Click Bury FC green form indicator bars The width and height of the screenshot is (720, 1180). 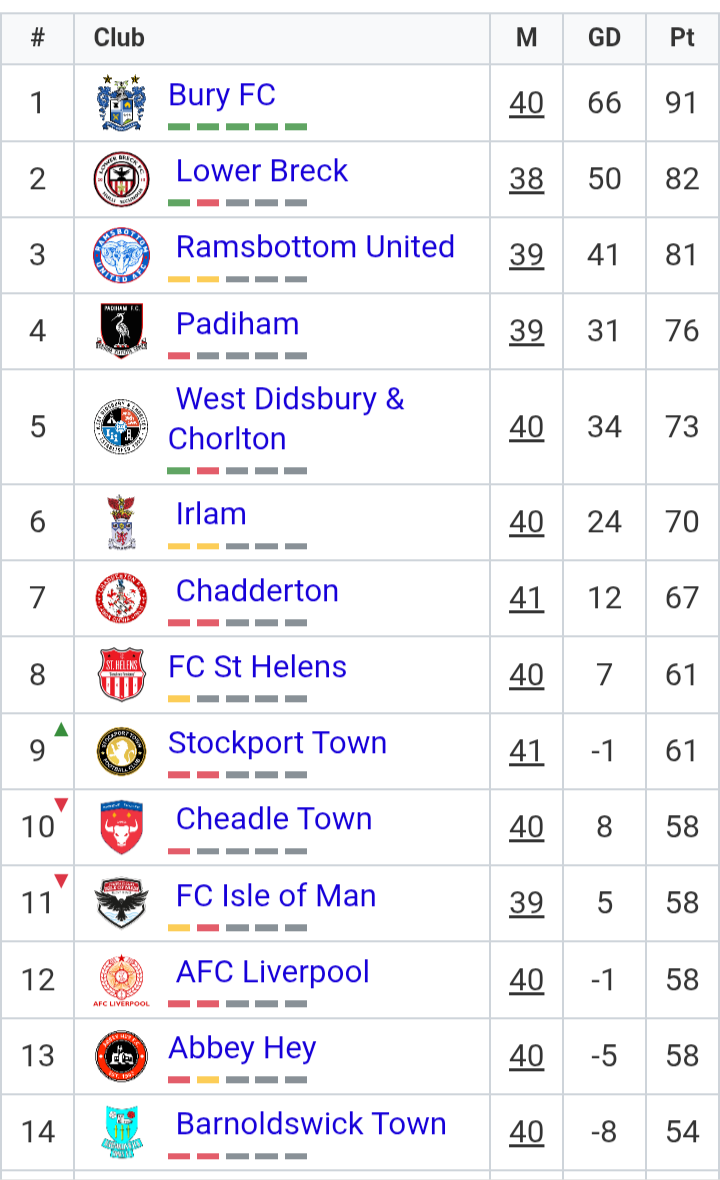(237, 126)
